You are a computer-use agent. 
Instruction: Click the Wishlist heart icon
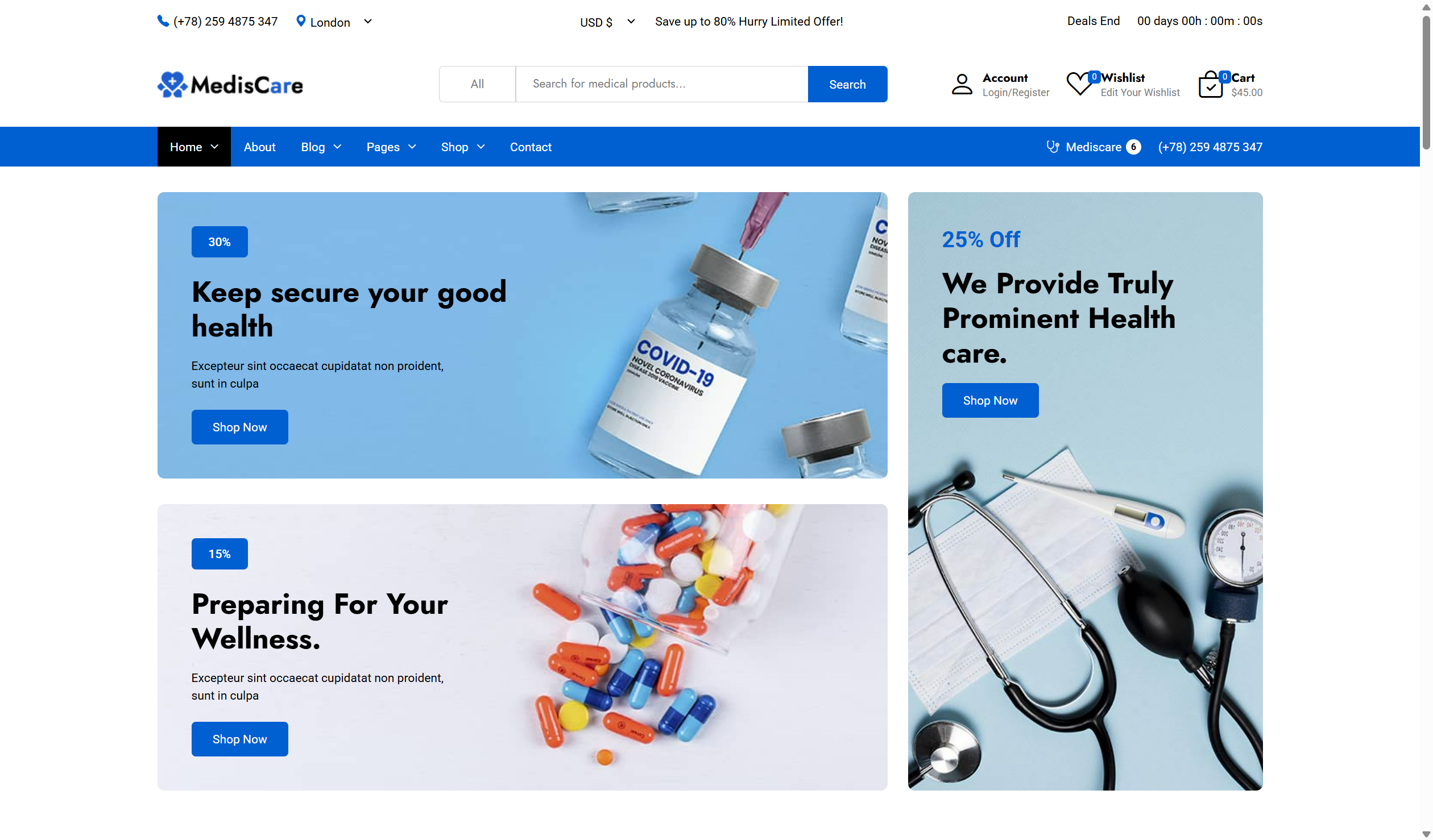1079,84
